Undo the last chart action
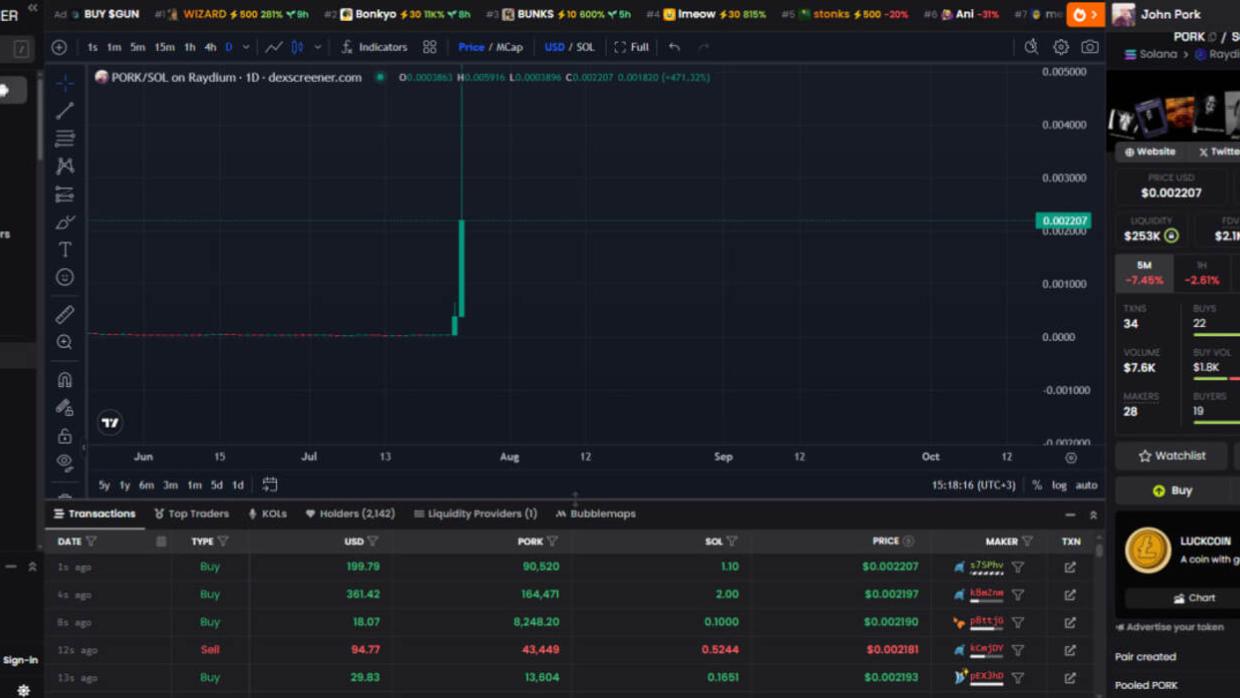Screen dimensions: 1240x698 [x=675, y=47]
